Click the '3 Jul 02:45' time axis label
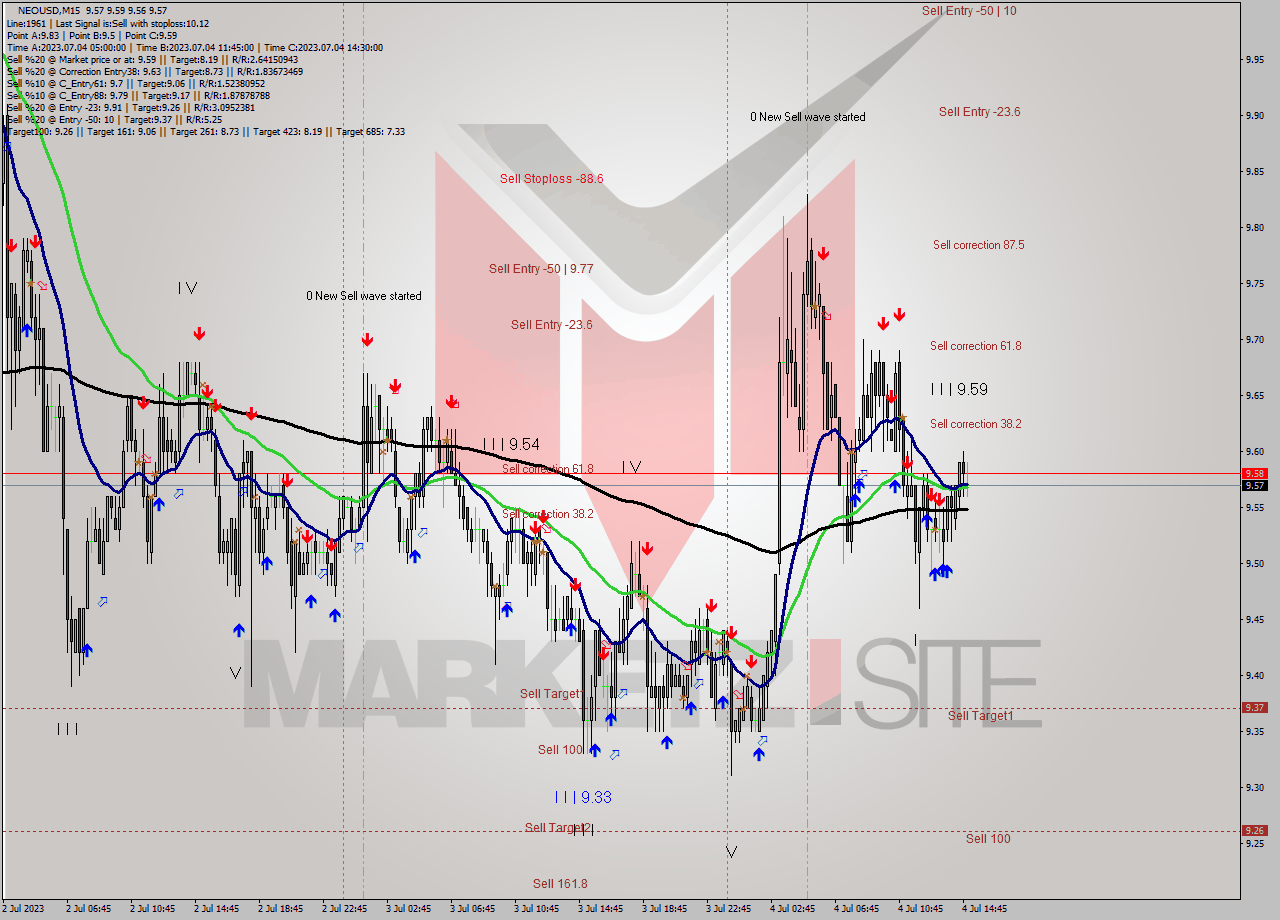Image resolution: width=1280 pixels, height=920 pixels. [x=409, y=909]
